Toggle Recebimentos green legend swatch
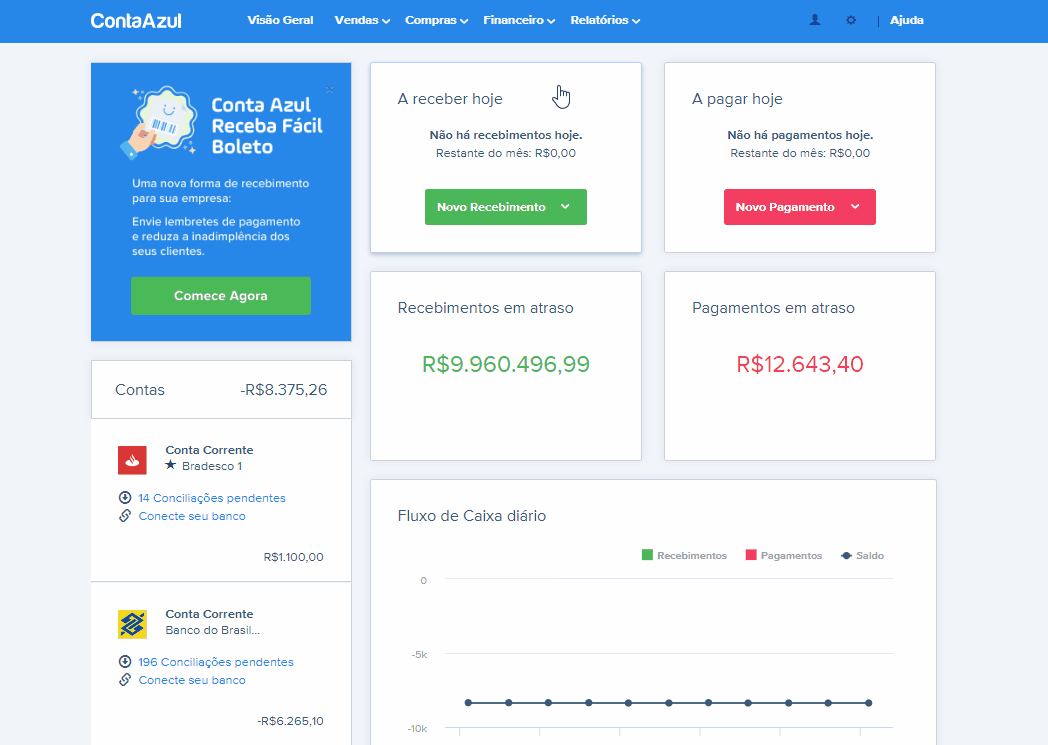 click(647, 555)
